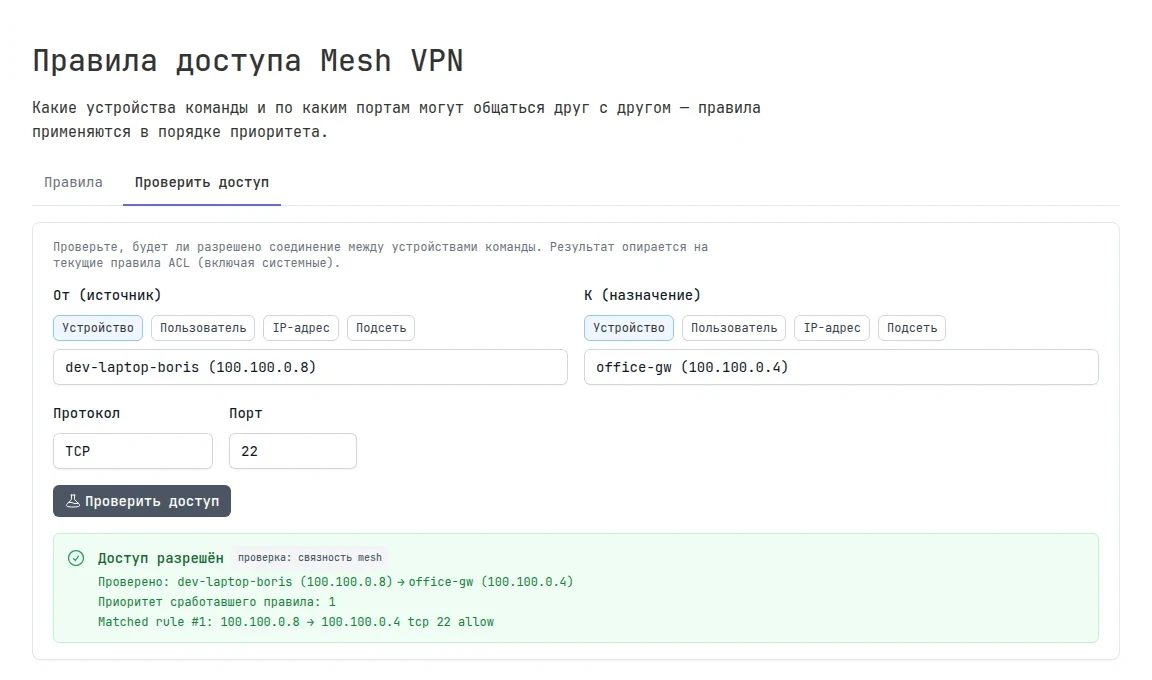Open source device field dev-laptop-boris

[310, 367]
